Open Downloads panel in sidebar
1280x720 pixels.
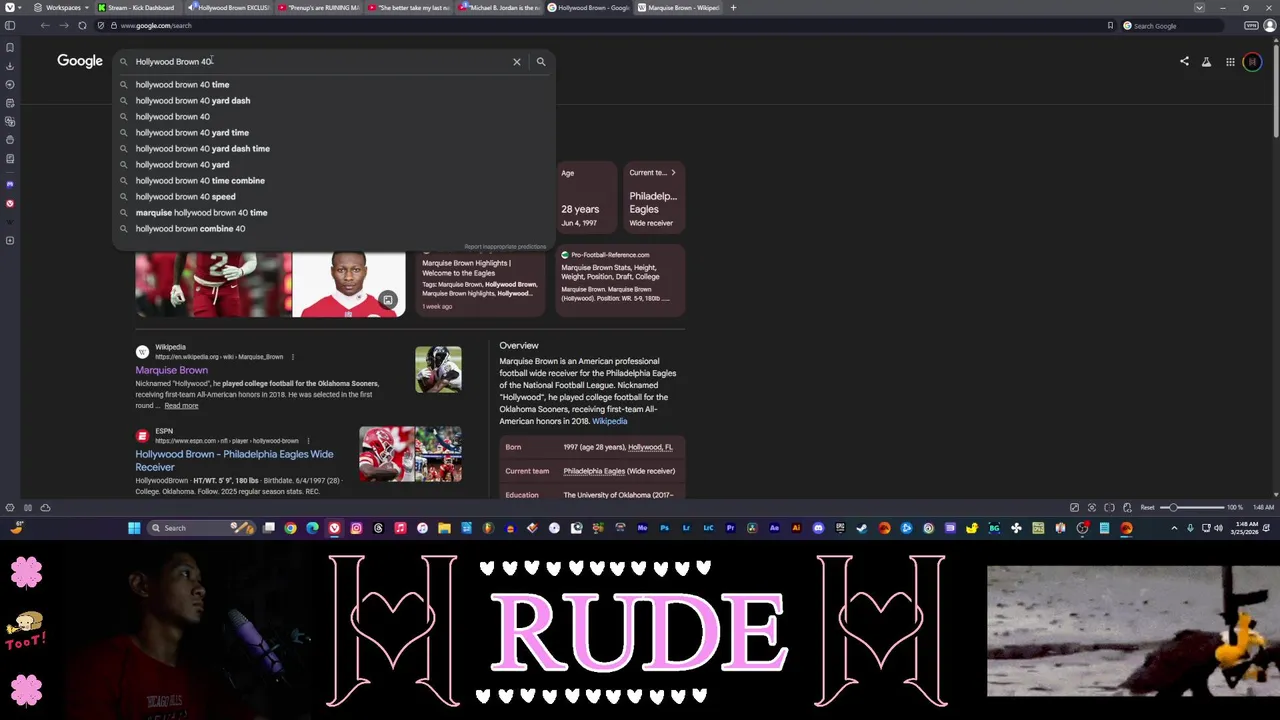click(10, 66)
